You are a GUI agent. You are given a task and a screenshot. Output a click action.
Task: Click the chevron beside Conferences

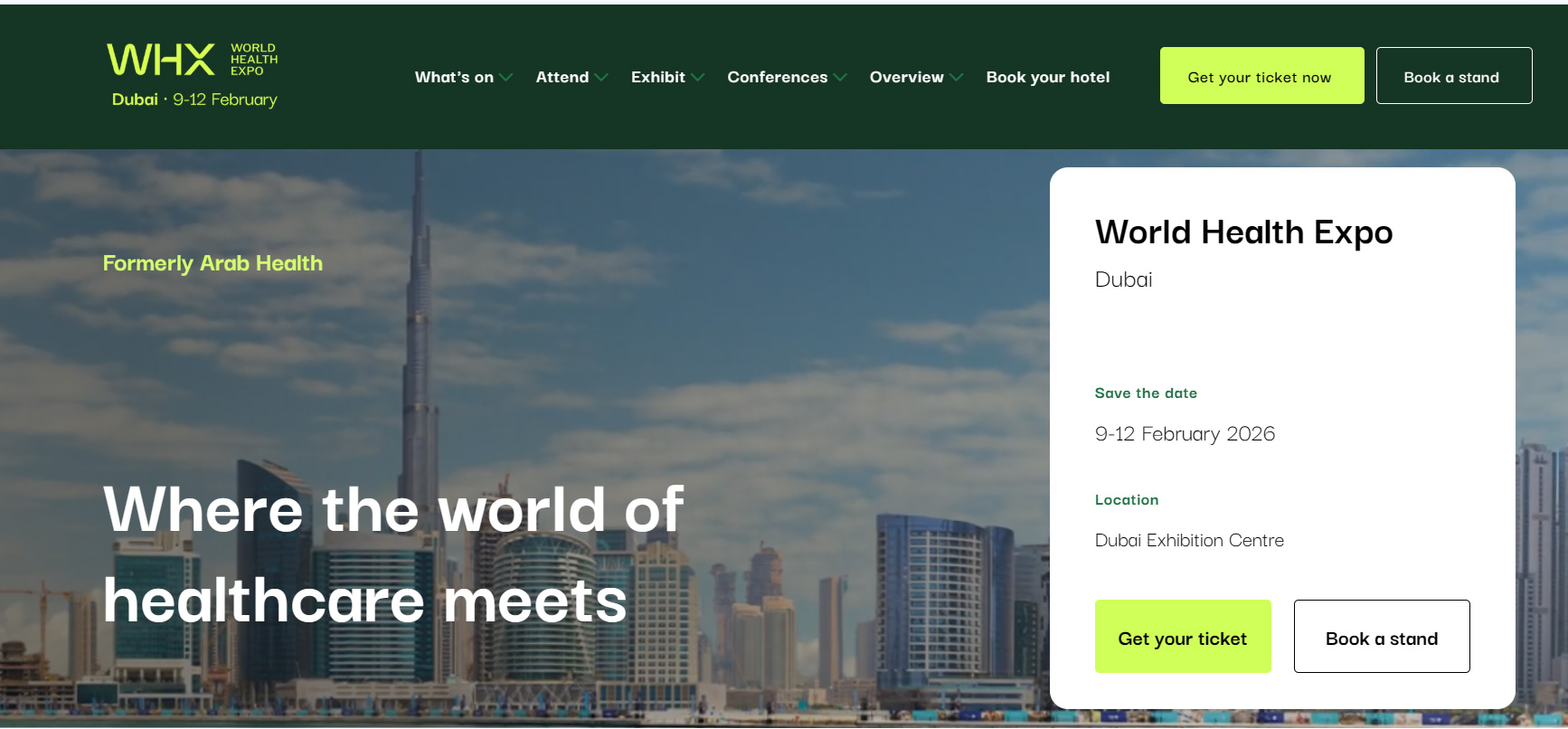coord(840,78)
